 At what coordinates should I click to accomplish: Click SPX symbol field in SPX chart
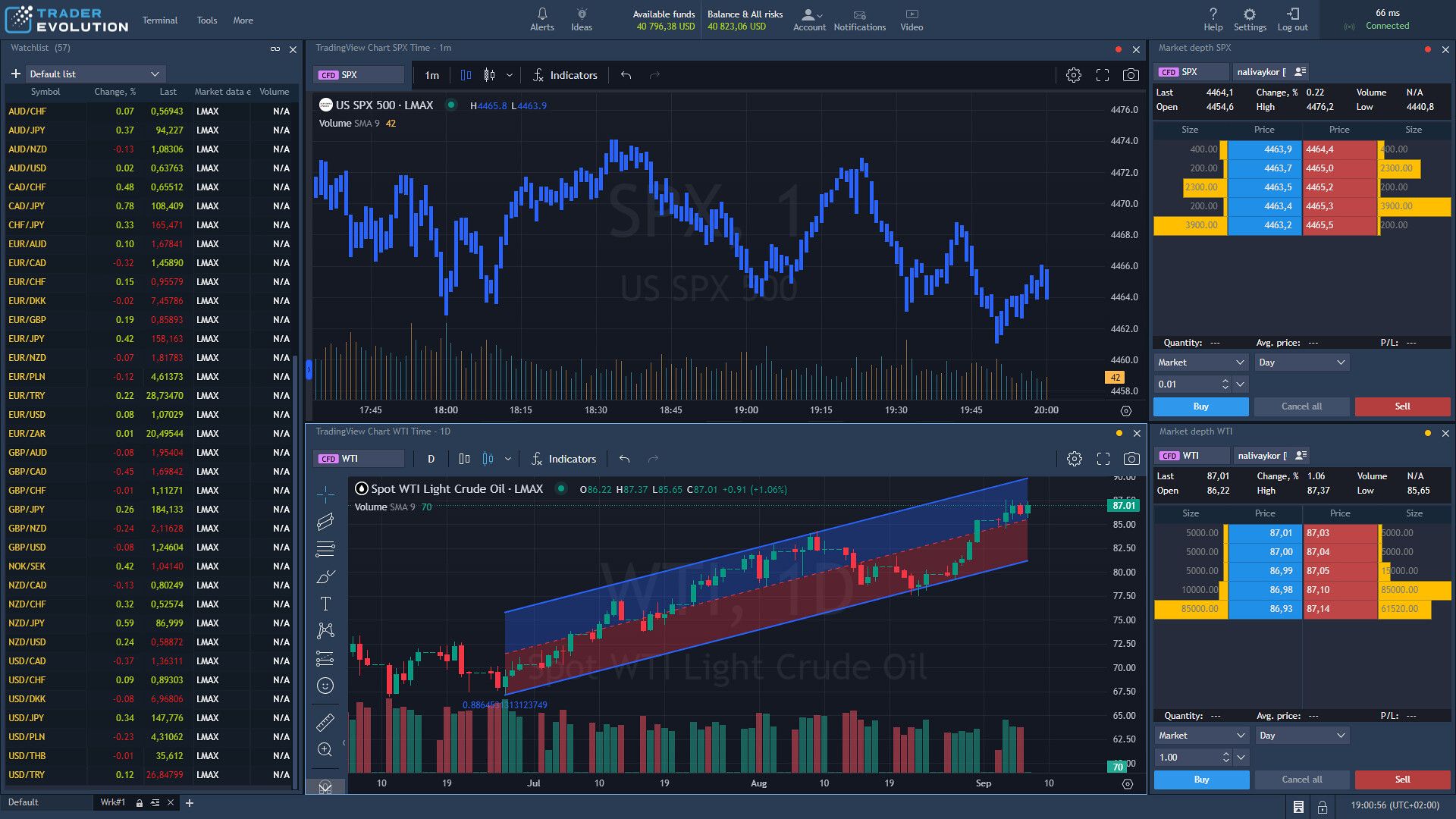coord(359,75)
